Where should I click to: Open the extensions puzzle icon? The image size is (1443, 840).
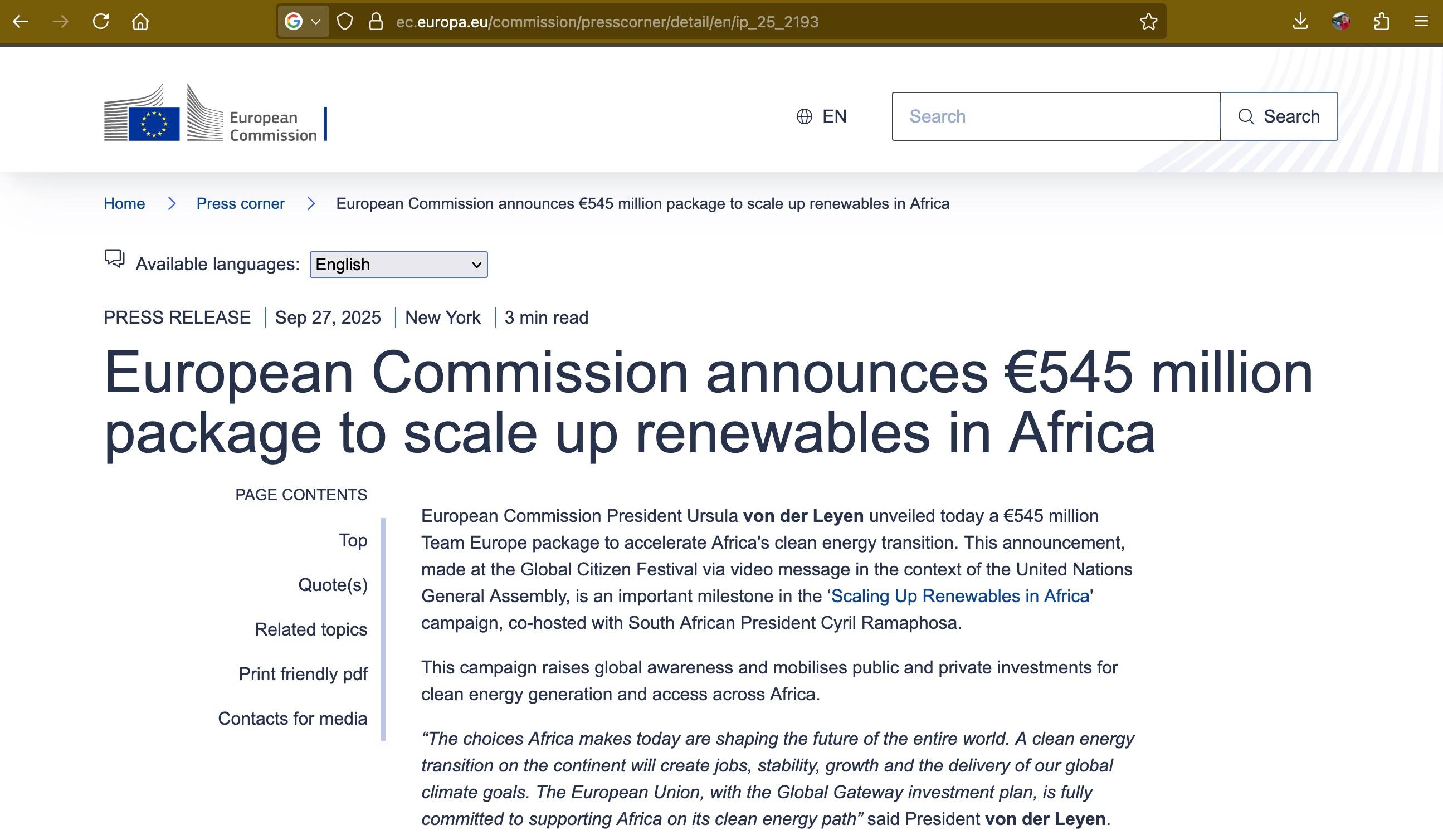click(1381, 22)
